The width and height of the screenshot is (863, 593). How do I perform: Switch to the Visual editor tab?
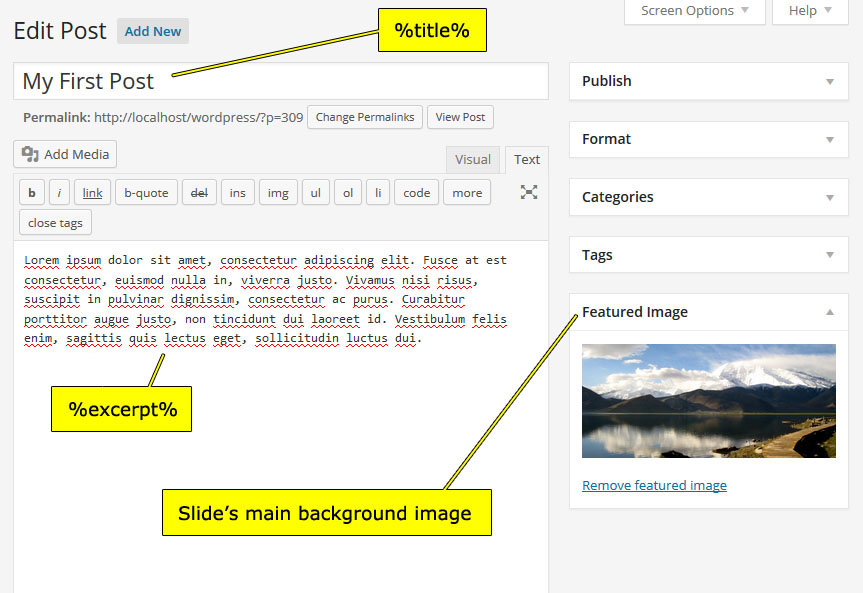pyautogui.click(x=473, y=159)
